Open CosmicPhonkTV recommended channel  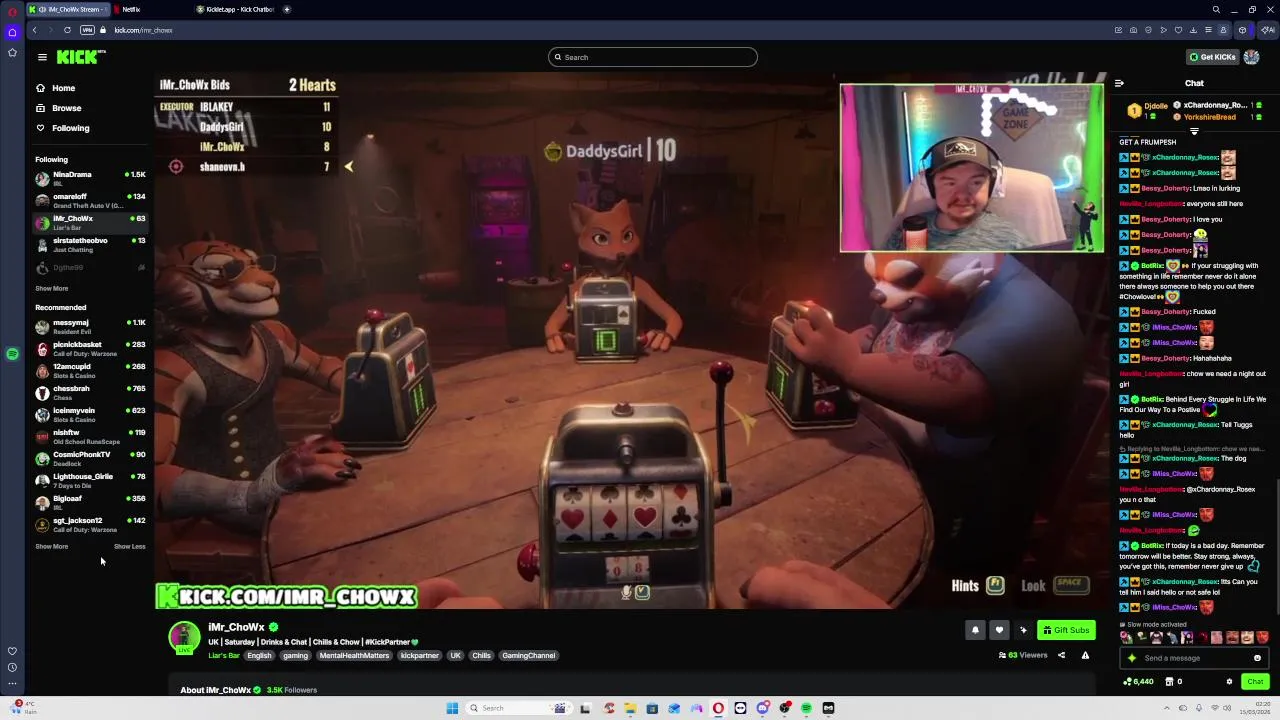pos(90,458)
